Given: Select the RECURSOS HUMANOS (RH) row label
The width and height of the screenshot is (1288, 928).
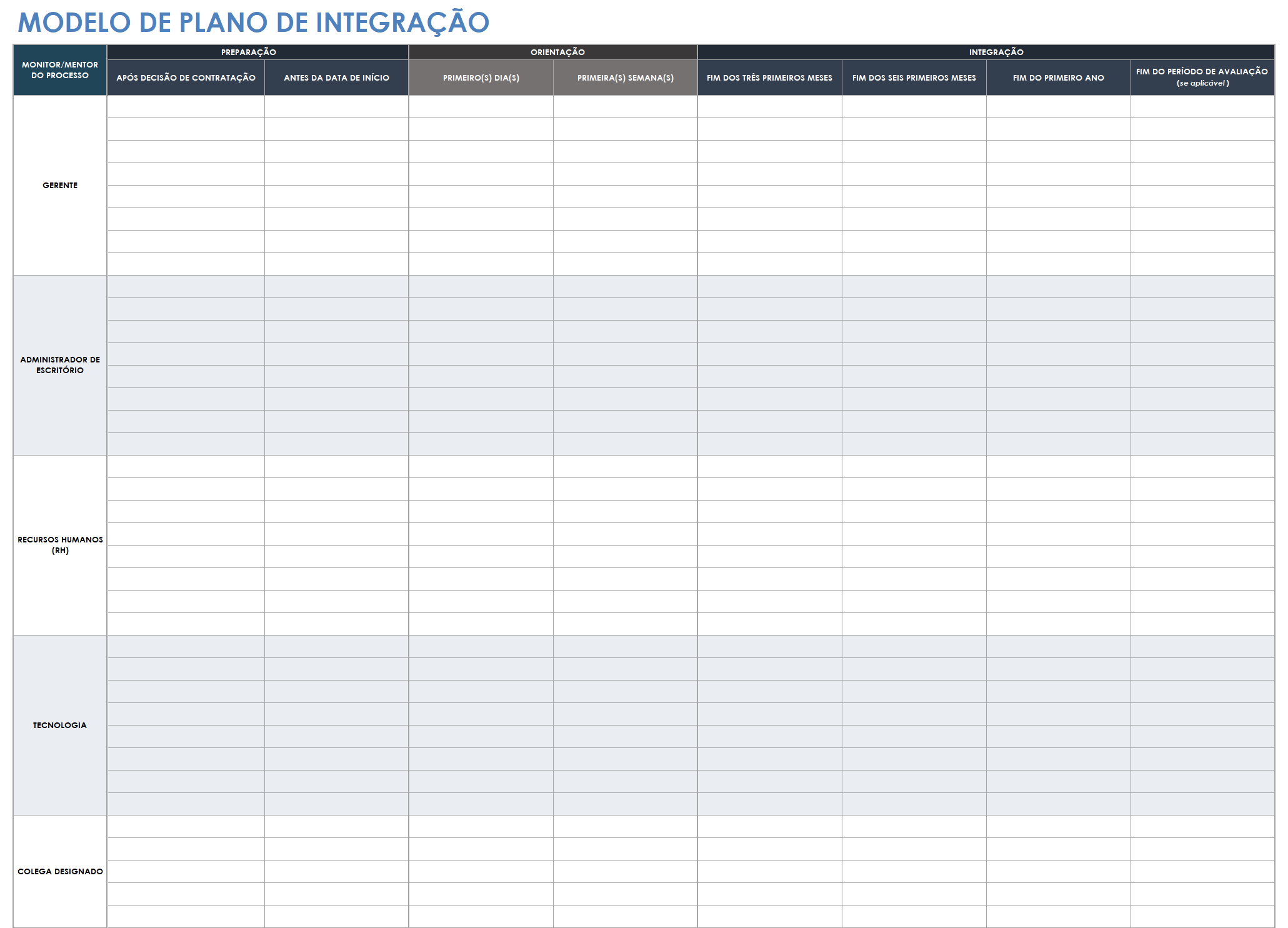Looking at the screenshot, I should (x=60, y=545).
